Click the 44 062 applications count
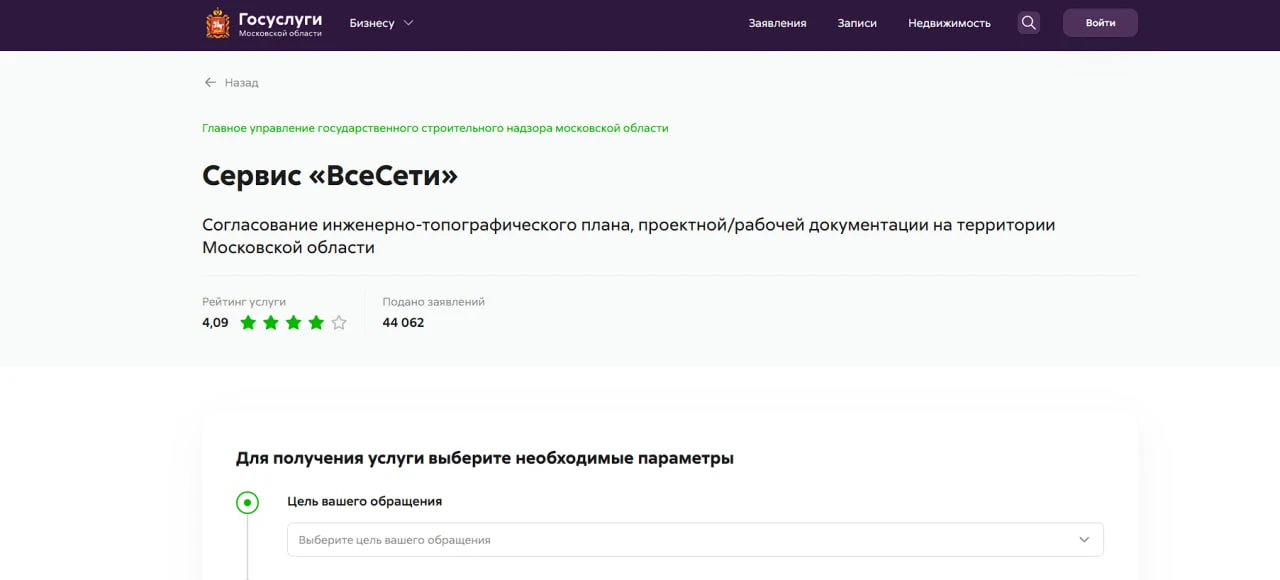 tap(403, 322)
